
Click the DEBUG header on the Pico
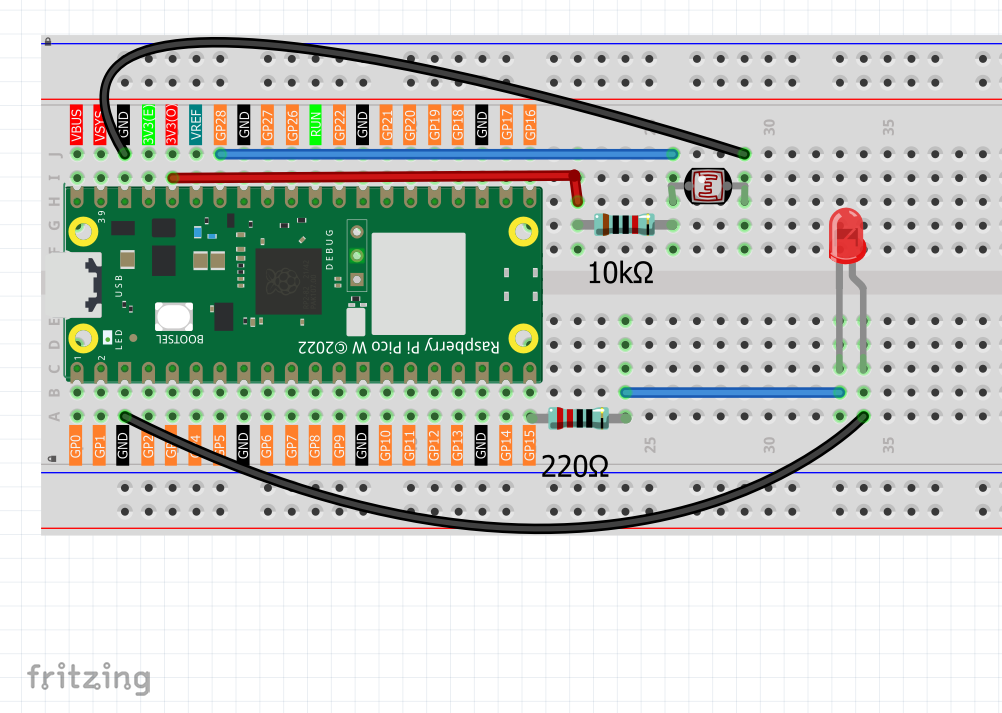click(x=357, y=255)
